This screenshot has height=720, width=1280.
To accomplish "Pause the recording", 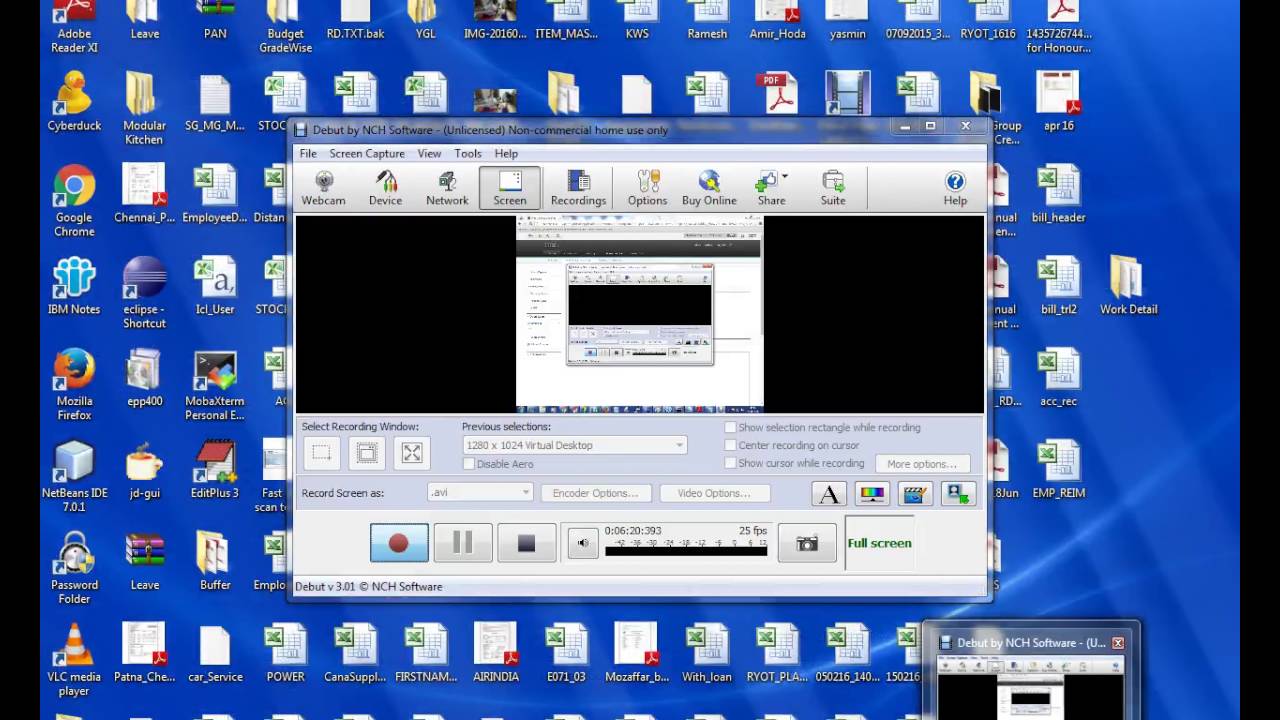I will pyautogui.click(x=463, y=543).
